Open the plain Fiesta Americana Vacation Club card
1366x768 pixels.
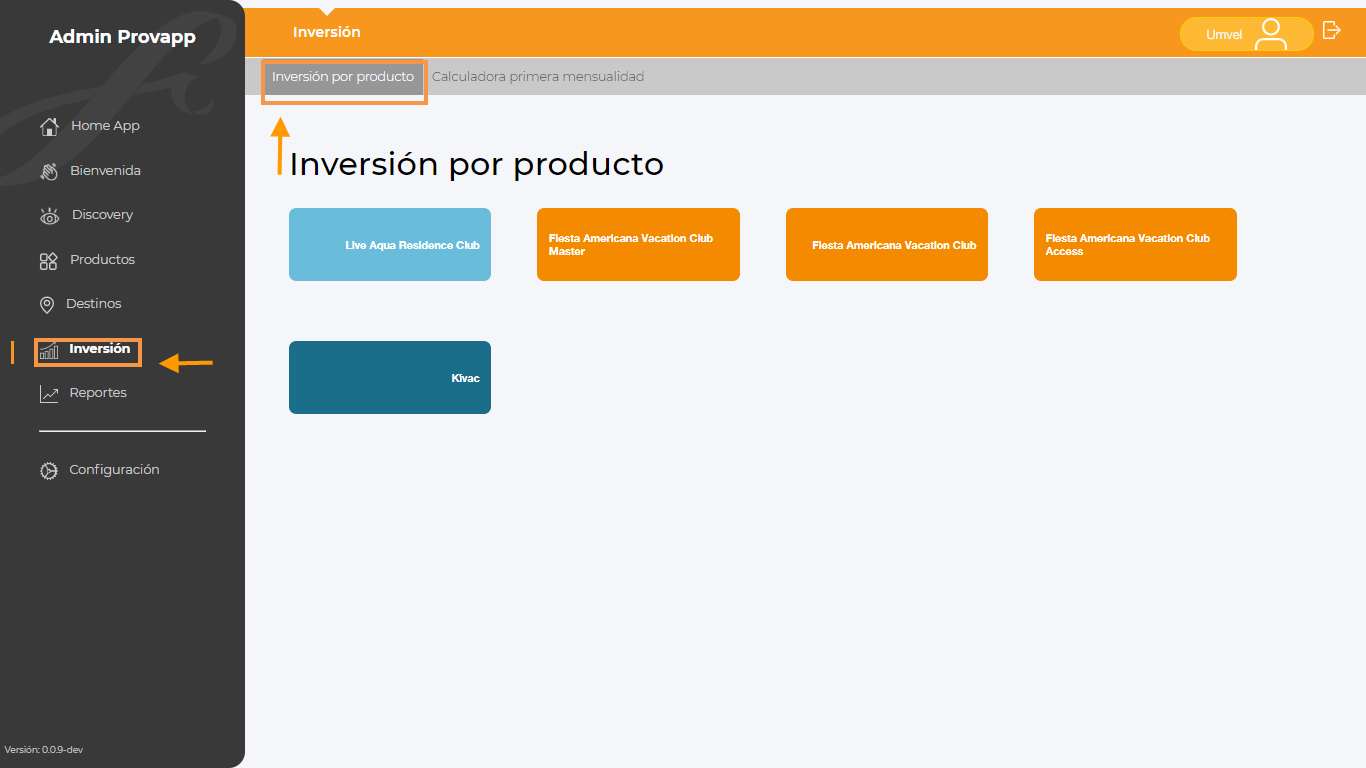887,245
